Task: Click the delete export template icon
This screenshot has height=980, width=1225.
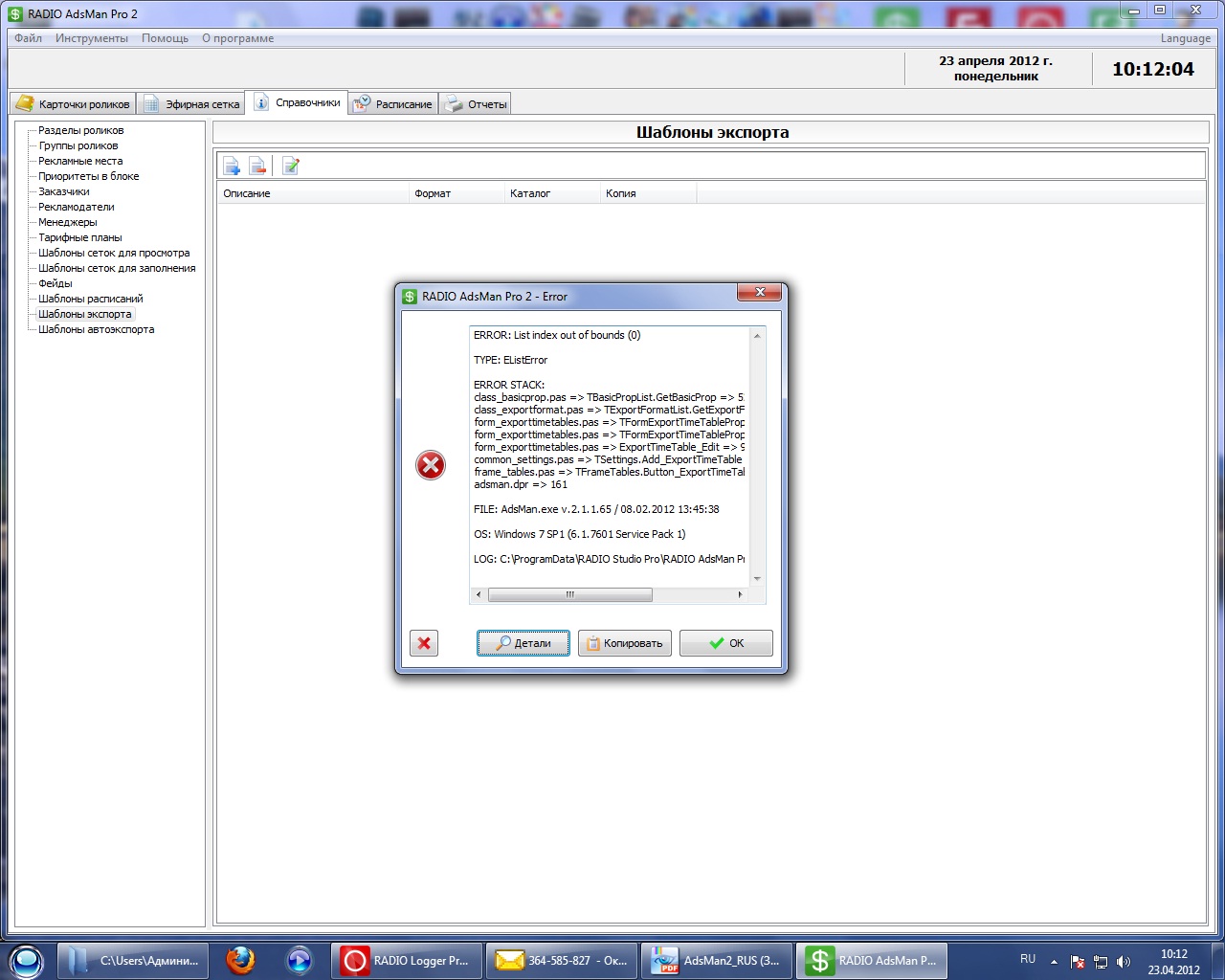Action: point(257,167)
